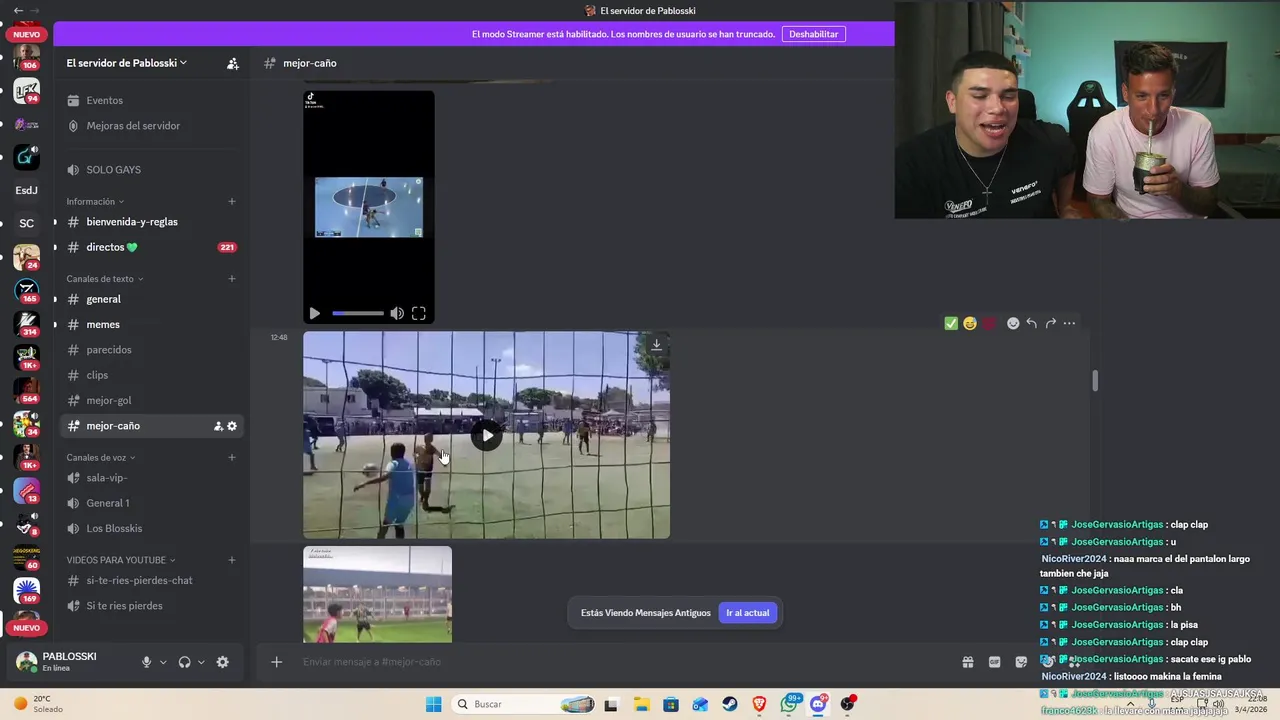Screen dimensions: 1280x720
Task: React with the red square emoji
Action: pyautogui.click(x=989, y=323)
